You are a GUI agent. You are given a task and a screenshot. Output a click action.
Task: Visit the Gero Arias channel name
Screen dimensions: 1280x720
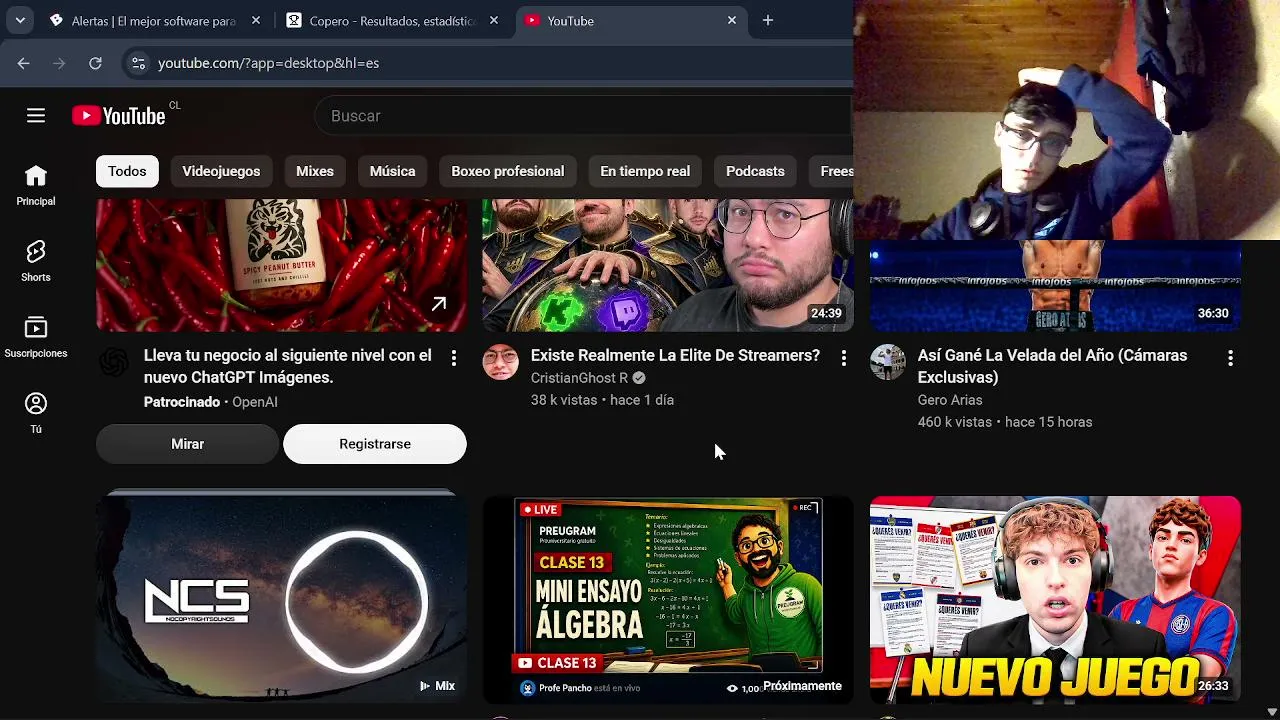[950, 400]
